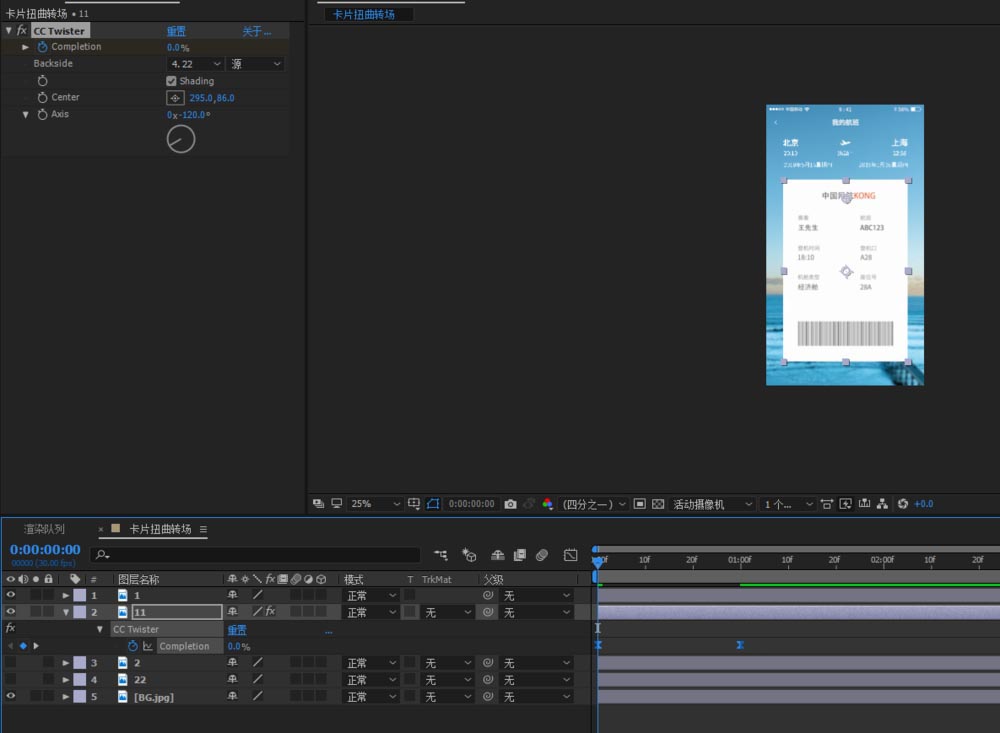The width and height of the screenshot is (1000, 733).
Task: Enable the Shading checkbox
Action: 171,81
